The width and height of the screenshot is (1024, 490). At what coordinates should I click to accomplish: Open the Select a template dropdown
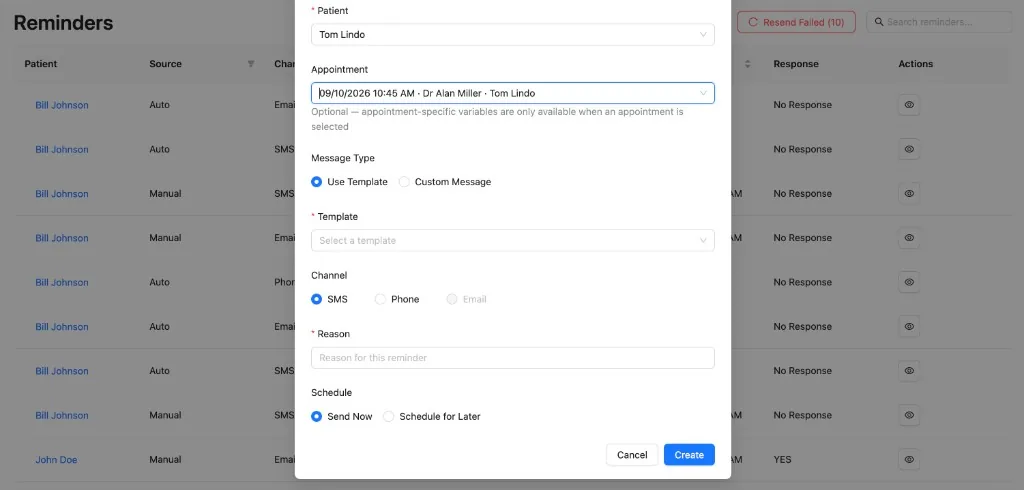click(x=513, y=240)
